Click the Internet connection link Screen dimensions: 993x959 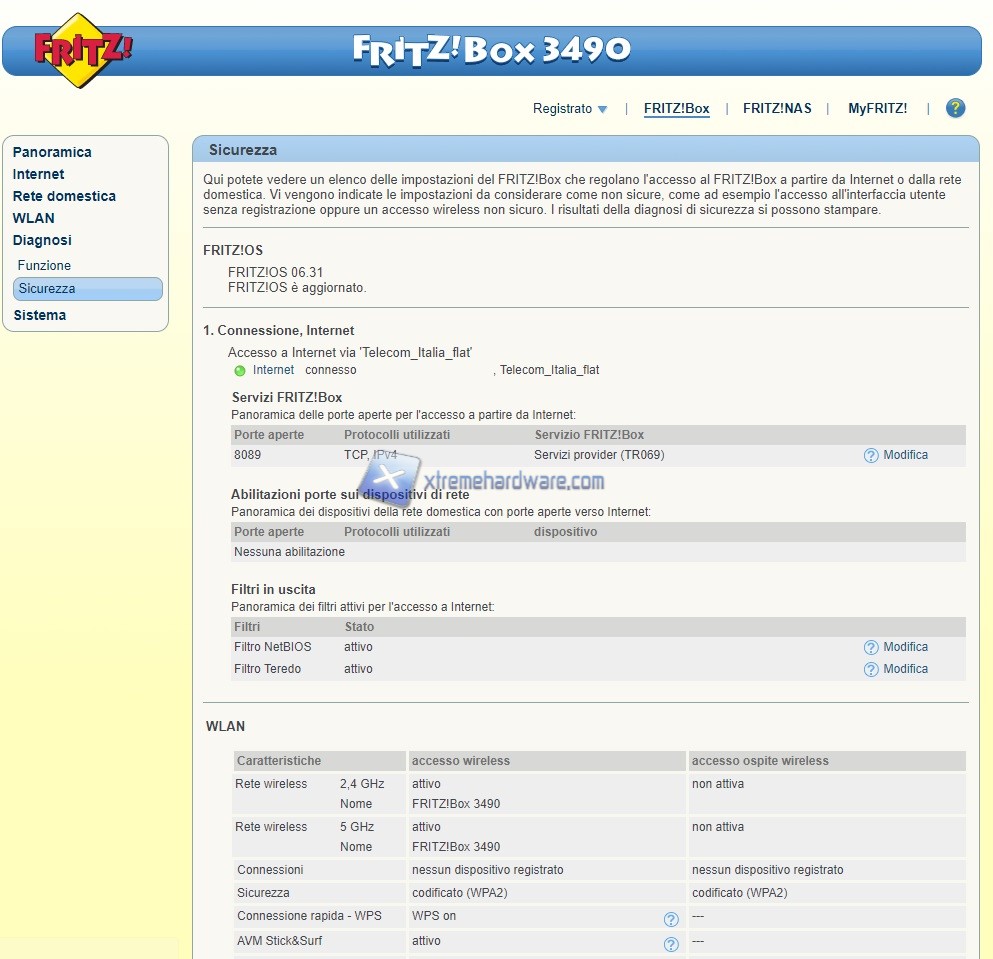coord(273,370)
